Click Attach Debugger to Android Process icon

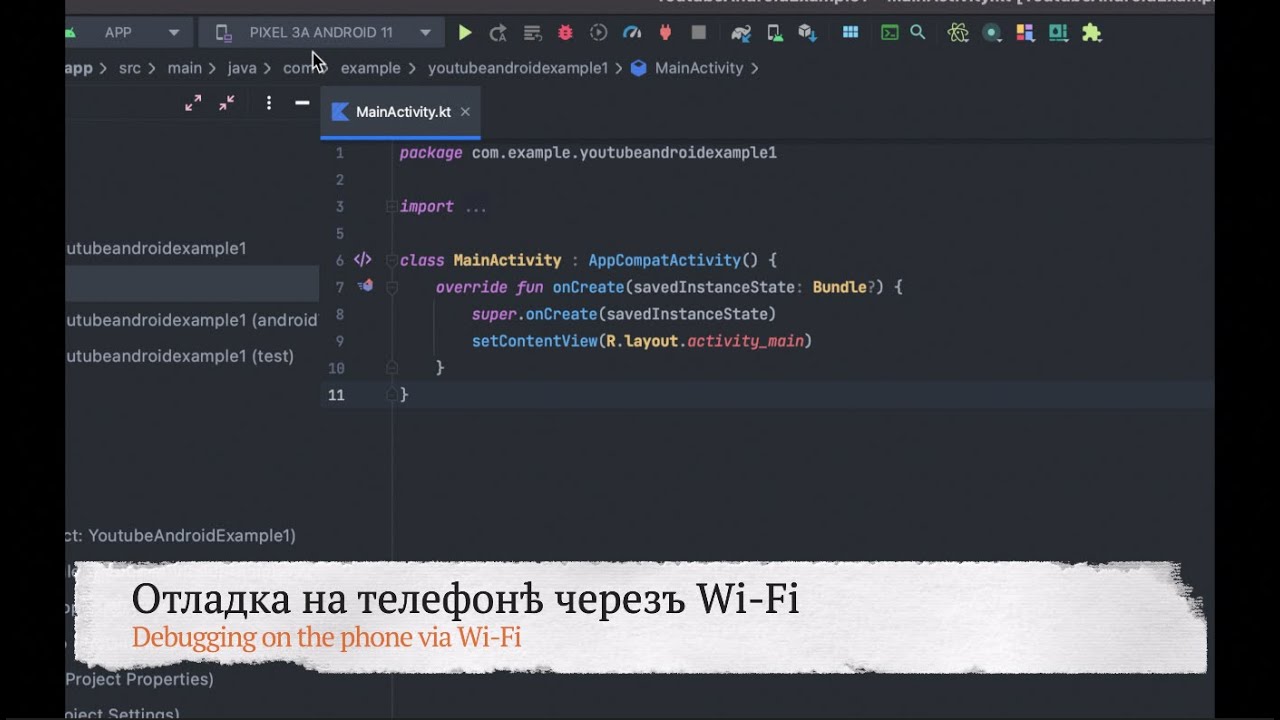665,33
